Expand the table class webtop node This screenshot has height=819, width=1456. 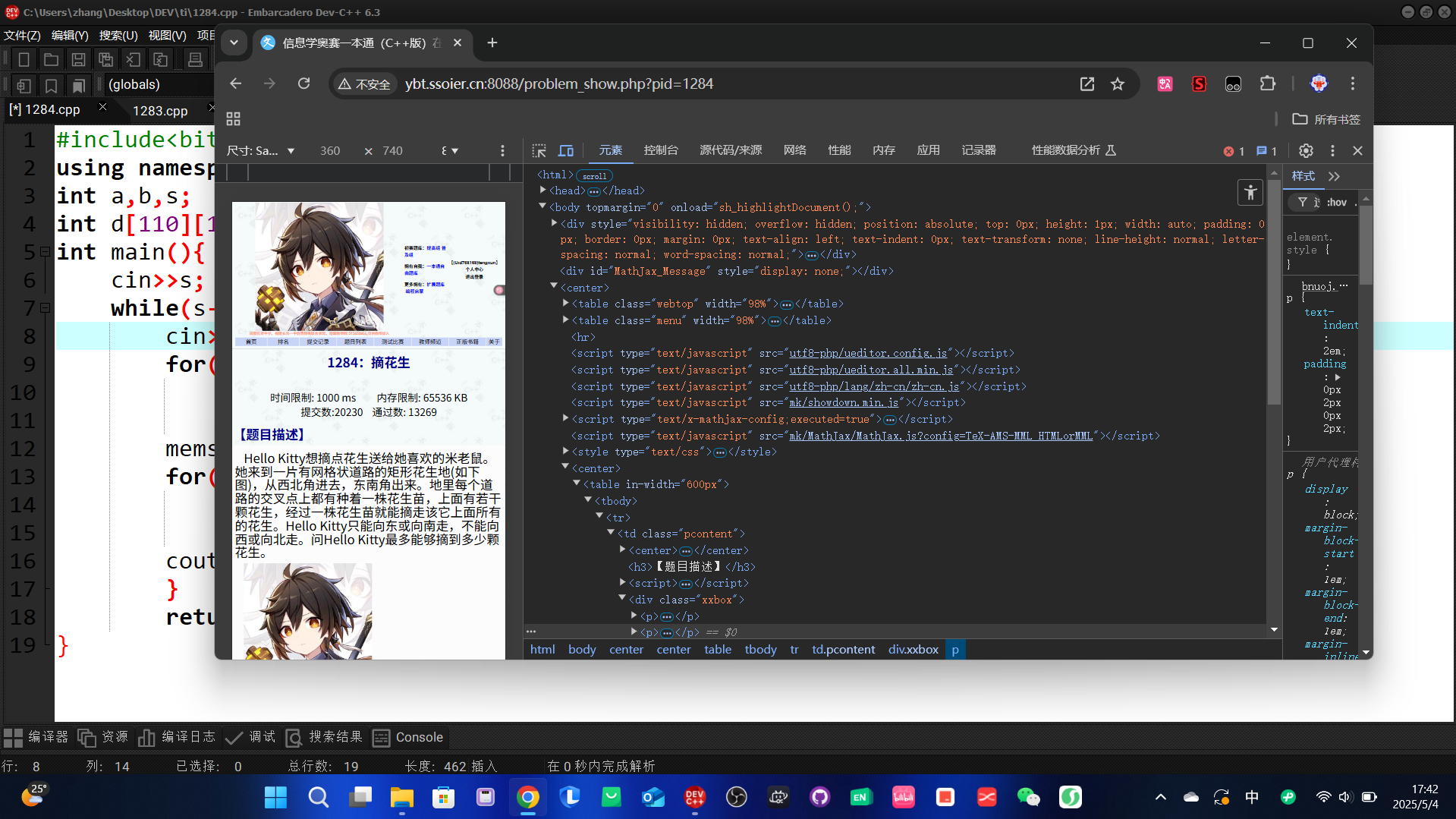(565, 304)
